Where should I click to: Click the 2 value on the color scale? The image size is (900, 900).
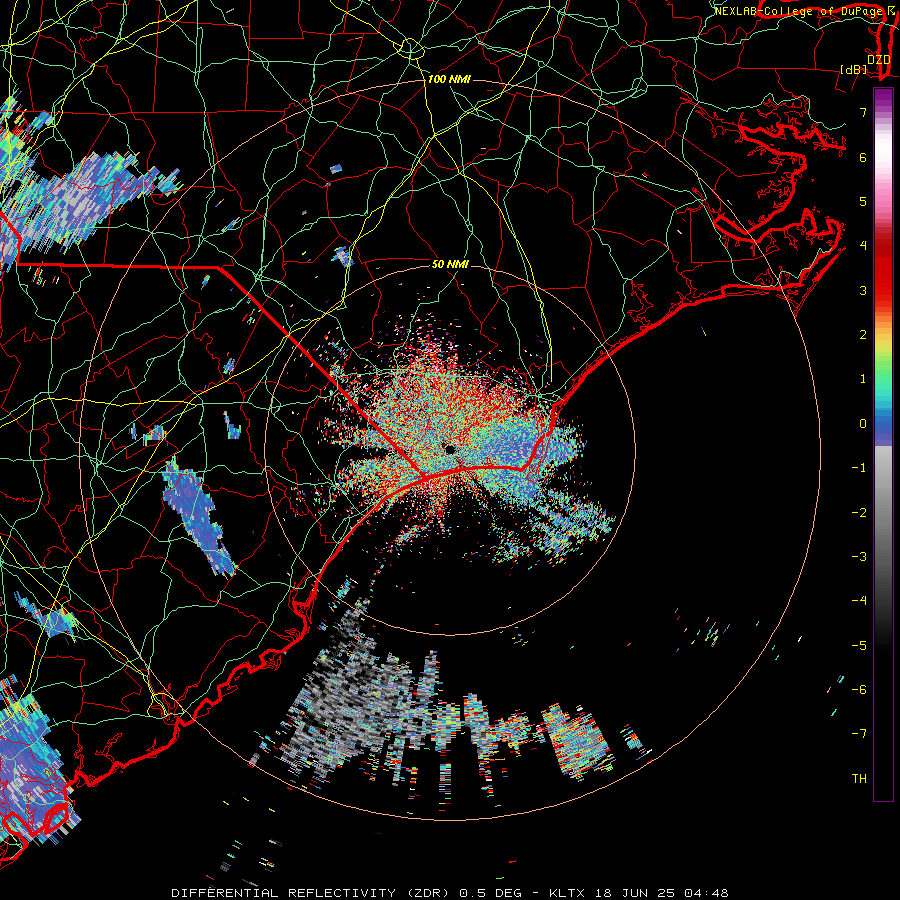pos(863,335)
